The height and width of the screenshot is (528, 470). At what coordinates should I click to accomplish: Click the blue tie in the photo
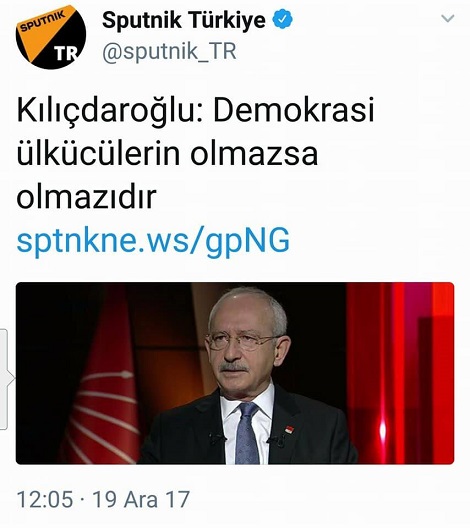click(x=247, y=433)
